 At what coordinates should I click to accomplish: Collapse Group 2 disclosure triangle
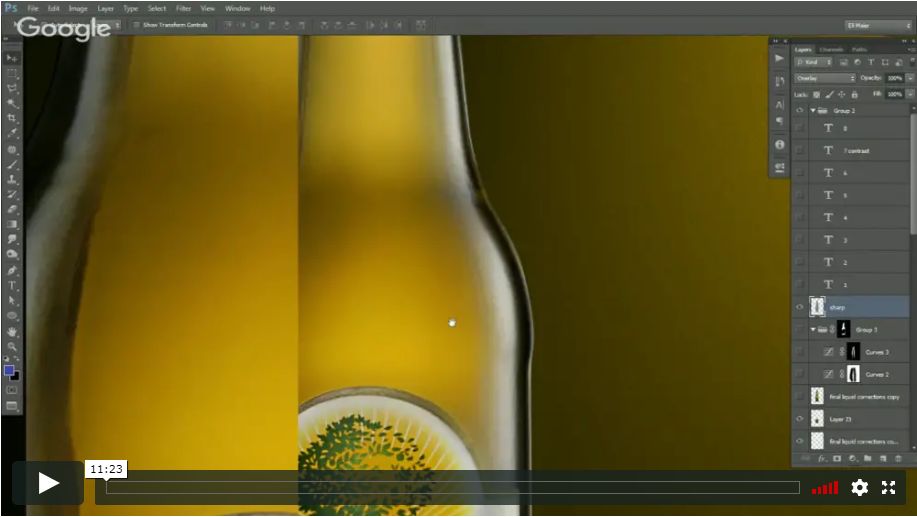813,110
